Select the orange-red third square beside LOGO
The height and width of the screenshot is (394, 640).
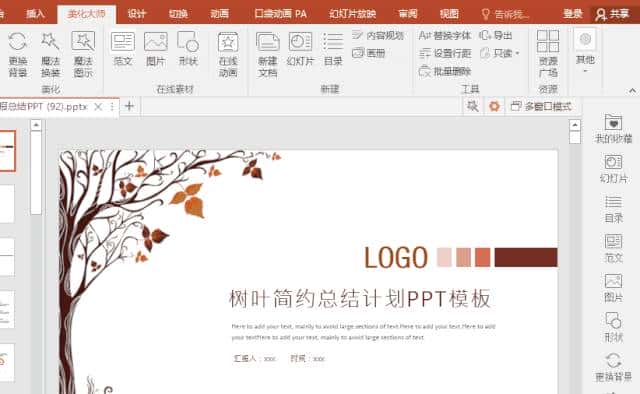(x=482, y=257)
